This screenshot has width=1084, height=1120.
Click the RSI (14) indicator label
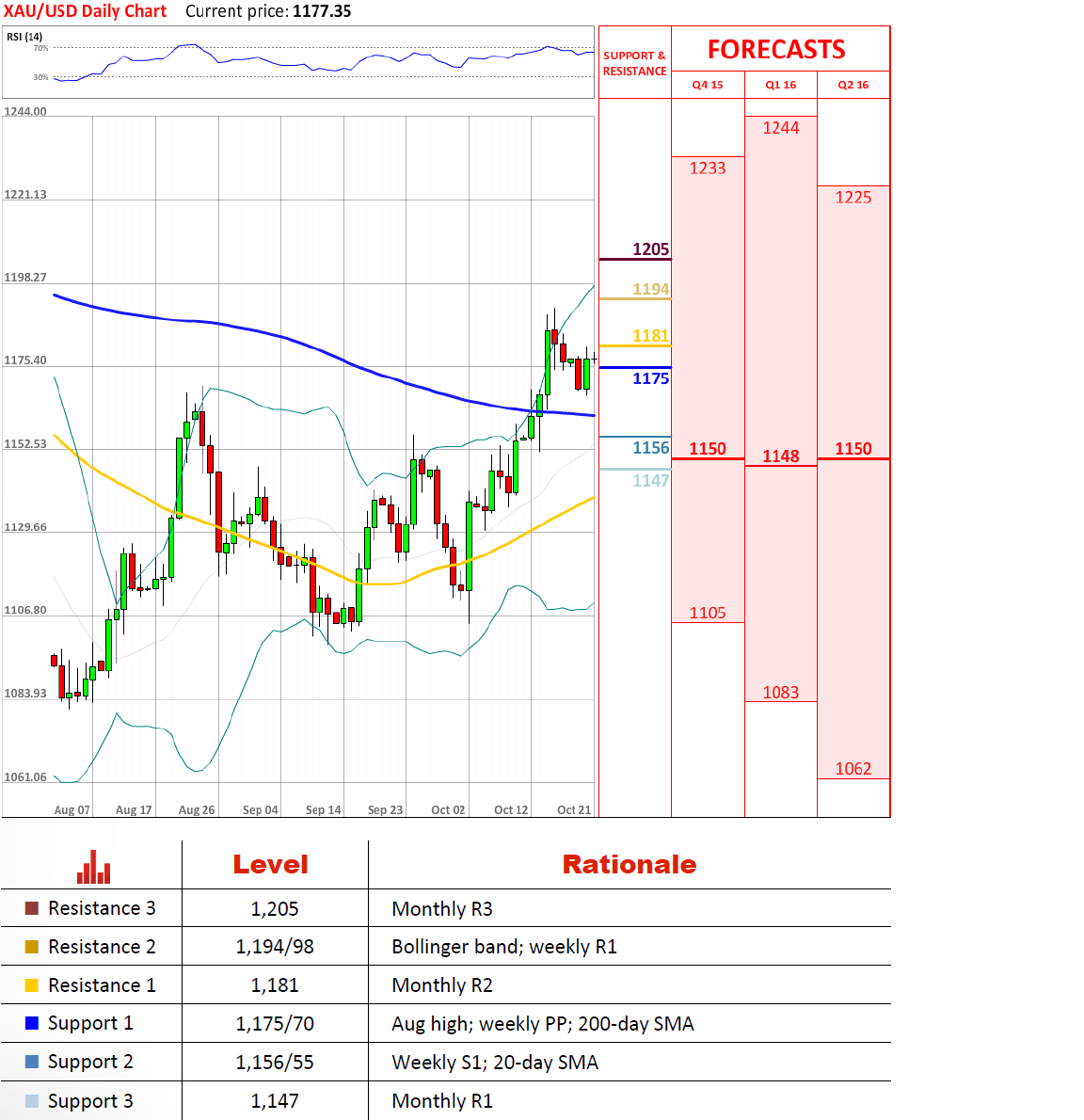pos(24,37)
